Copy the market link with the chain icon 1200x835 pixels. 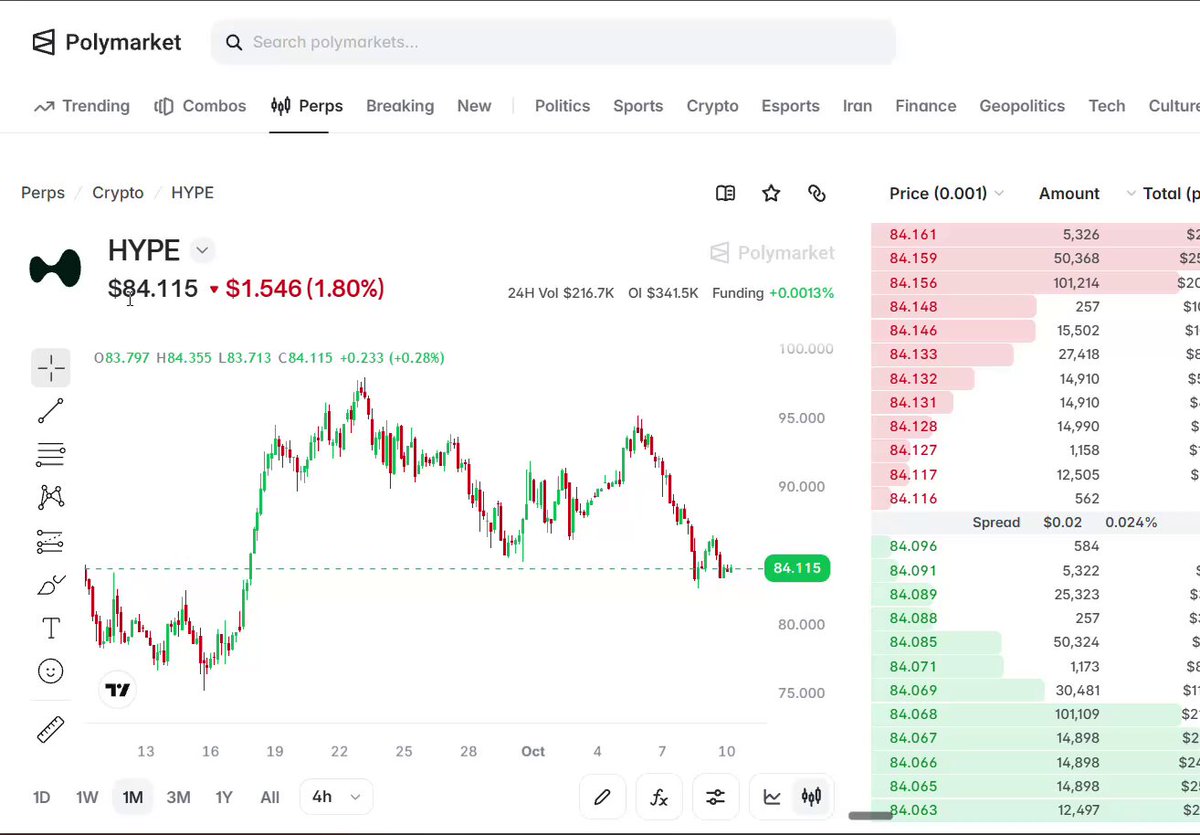pyautogui.click(x=817, y=193)
